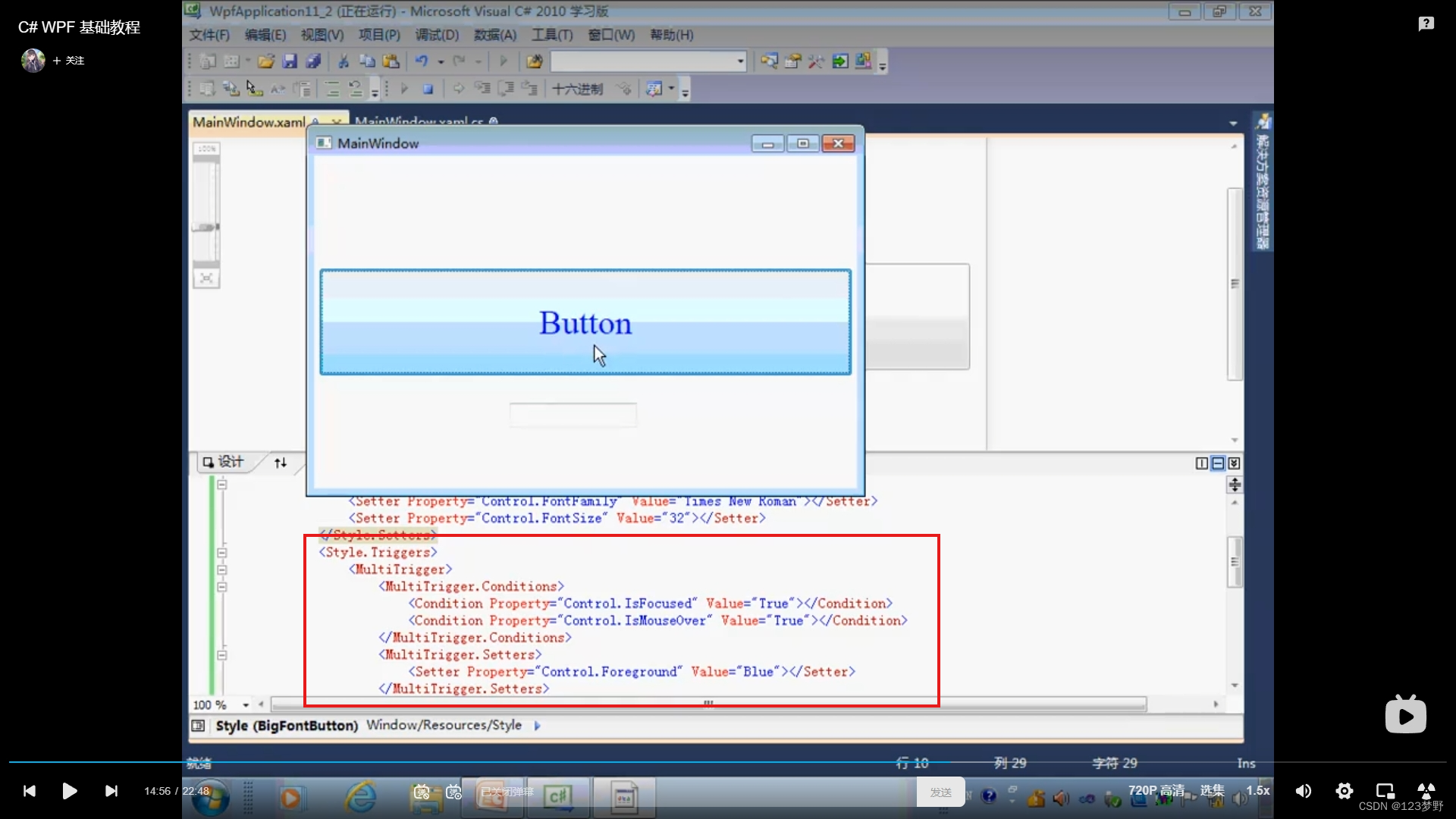This screenshot has width=1456, height=819.
Task: Open the 数据(A) menu
Action: coord(495,35)
